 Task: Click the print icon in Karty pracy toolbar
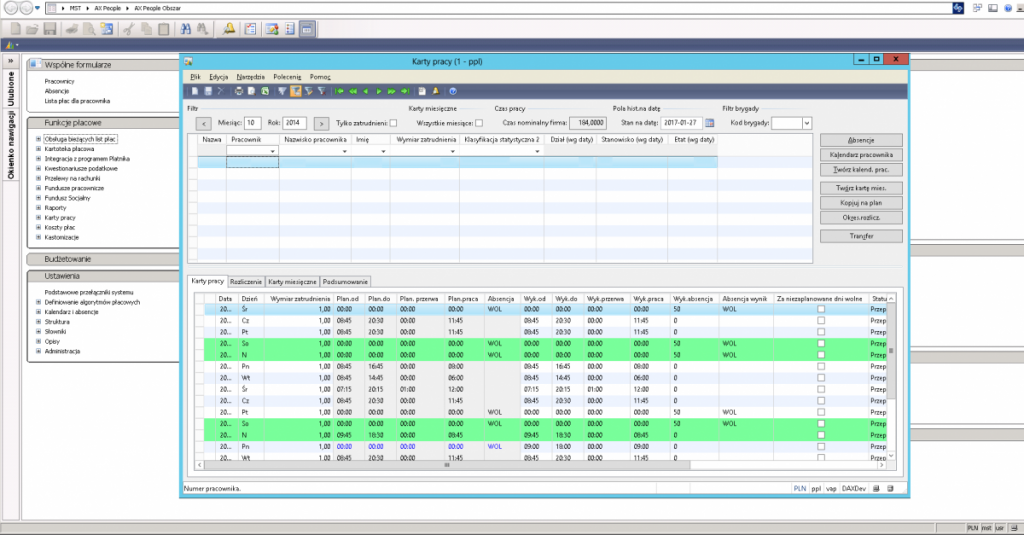tap(239, 91)
